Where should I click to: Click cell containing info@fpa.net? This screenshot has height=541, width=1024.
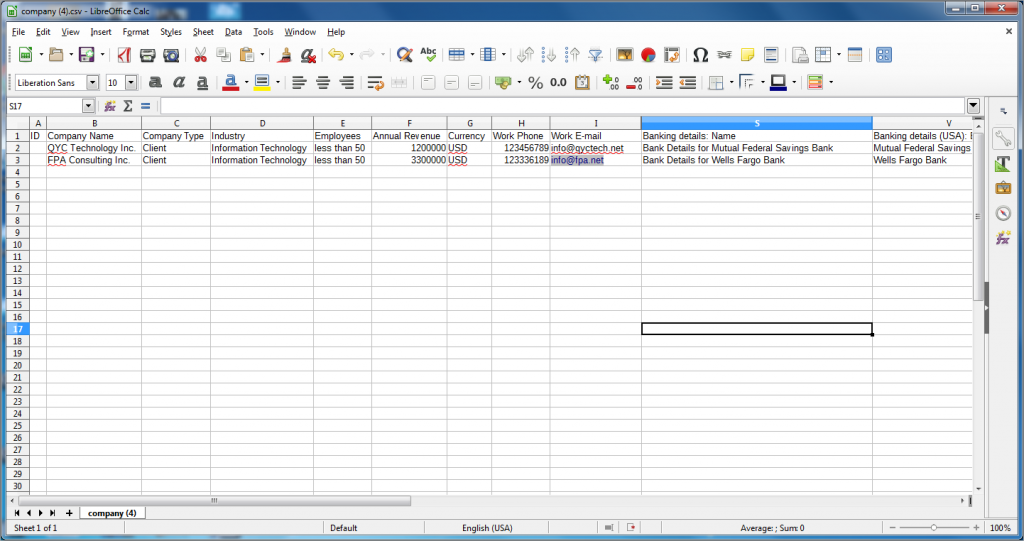click(596, 160)
